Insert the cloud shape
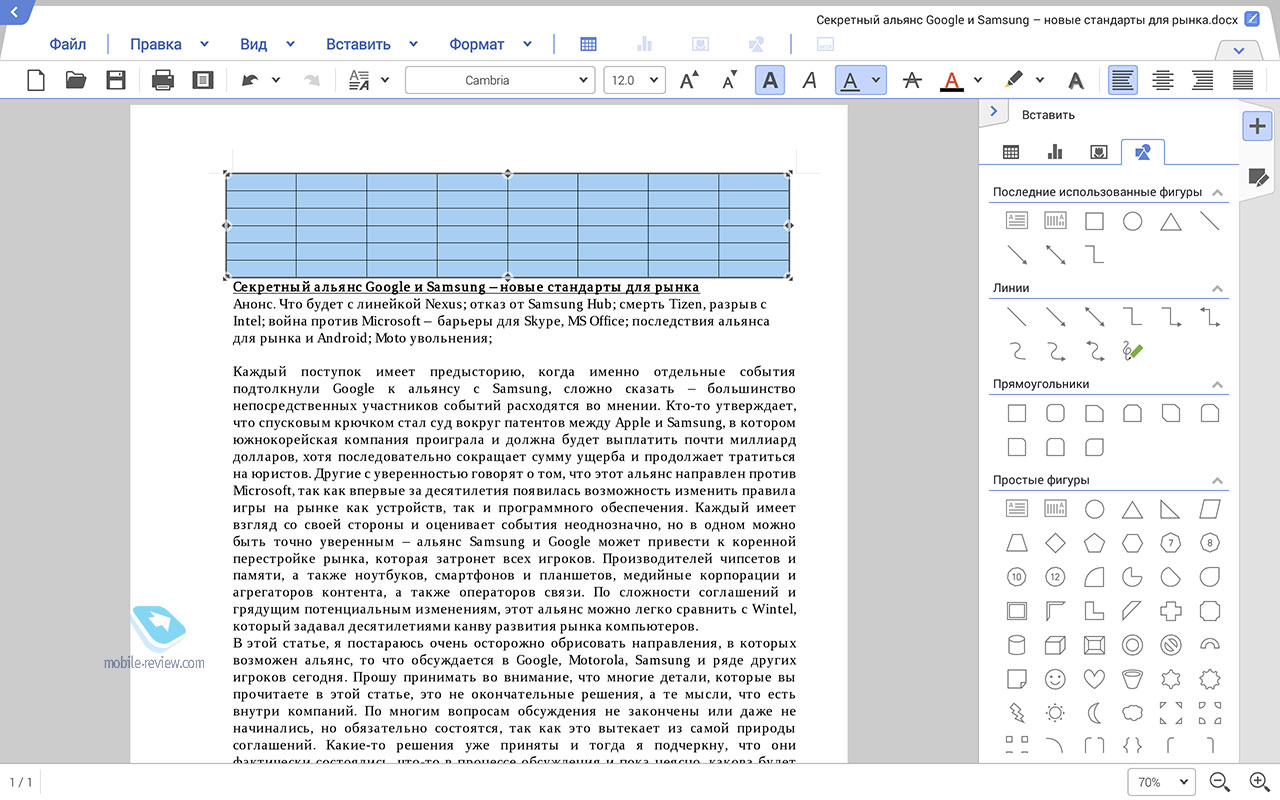The image size is (1280, 800). pyautogui.click(x=1133, y=713)
